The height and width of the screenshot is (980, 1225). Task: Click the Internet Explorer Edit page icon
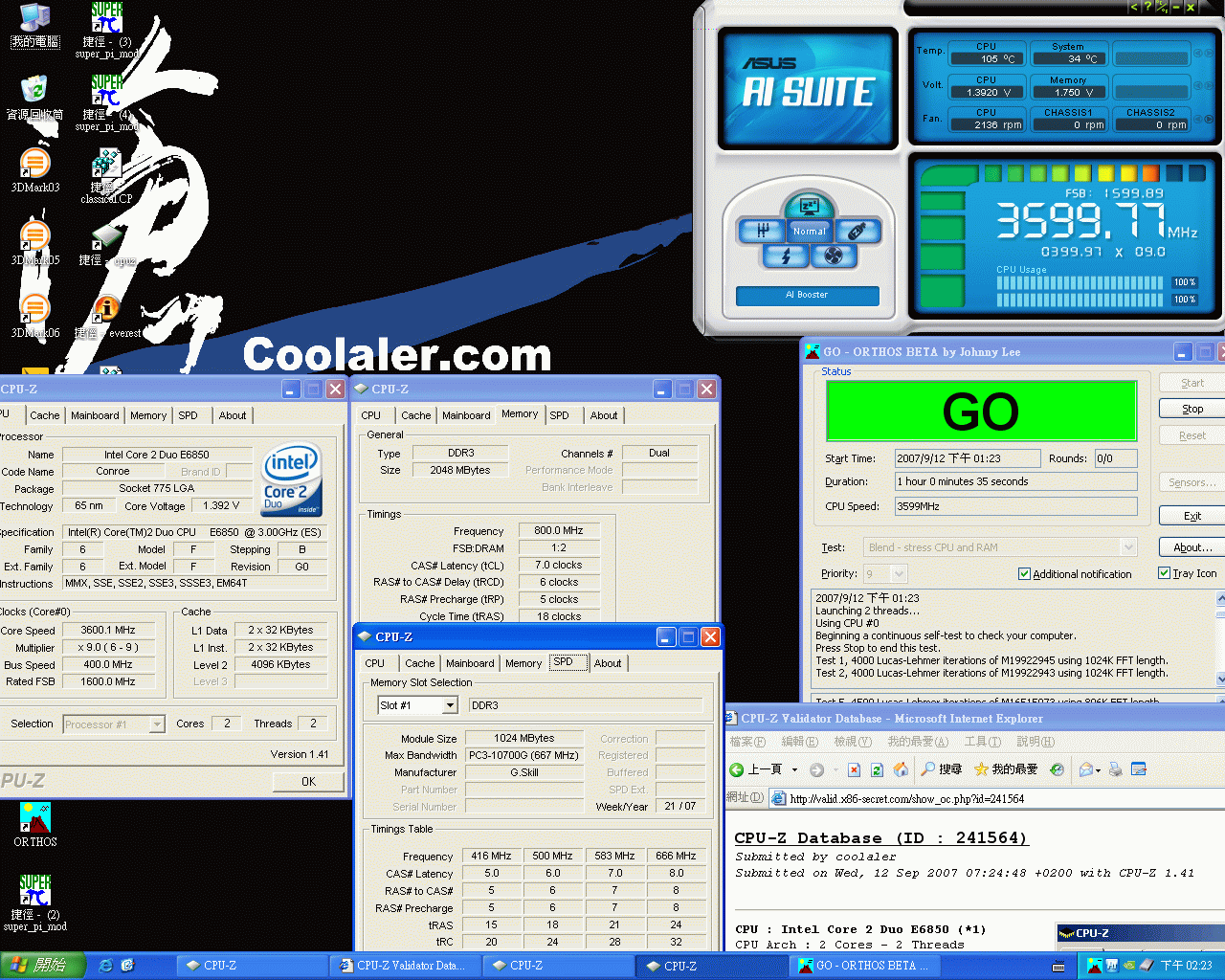1138,769
